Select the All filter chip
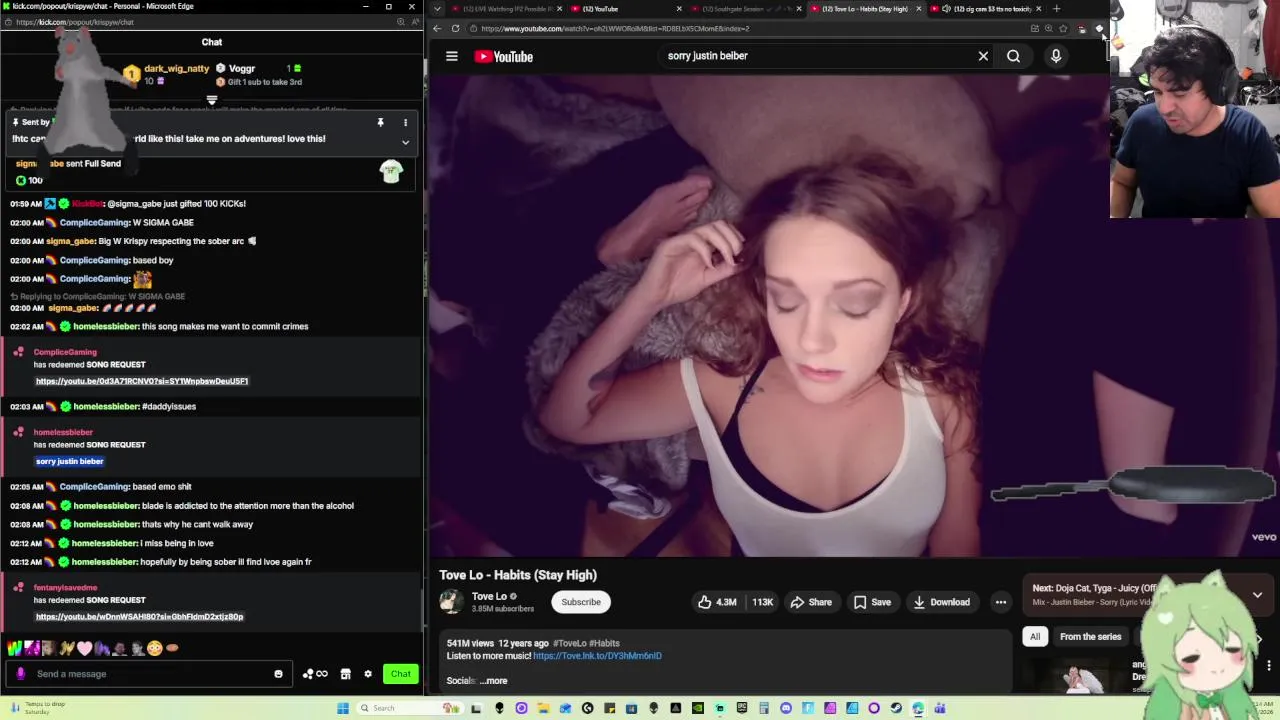The height and width of the screenshot is (720, 1280). (1035, 637)
